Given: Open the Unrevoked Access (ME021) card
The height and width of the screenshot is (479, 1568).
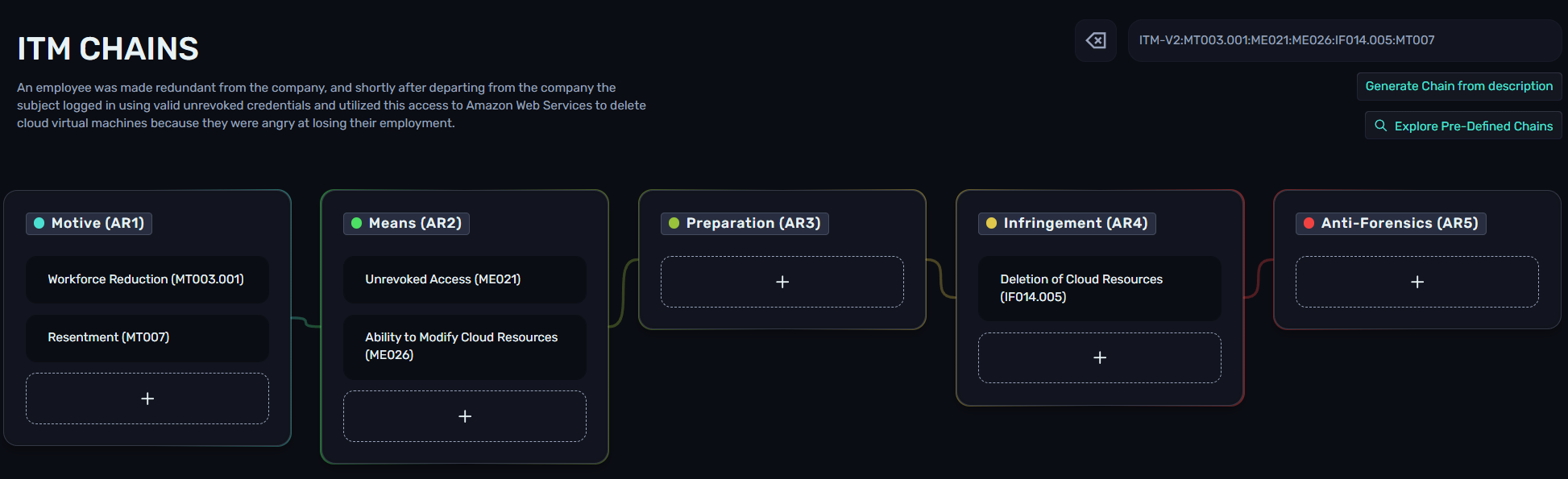Looking at the screenshot, I should 465,279.
